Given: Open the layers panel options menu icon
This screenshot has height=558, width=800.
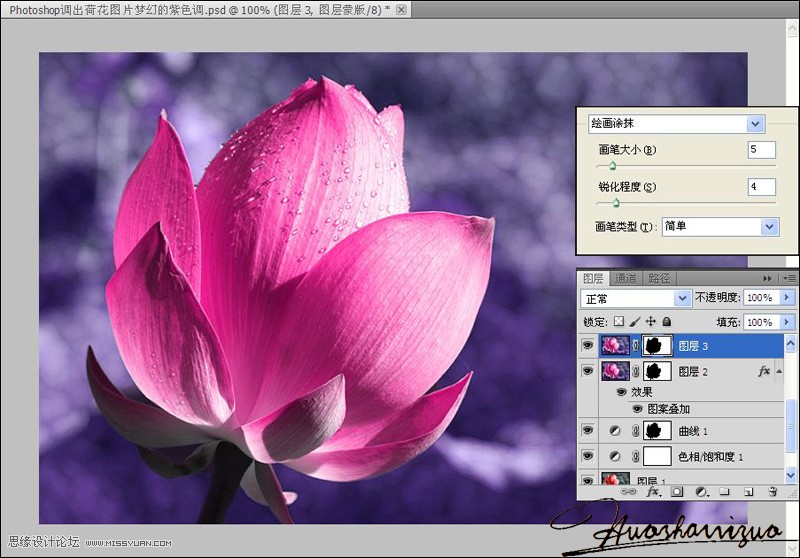Looking at the screenshot, I should tap(789, 278).
